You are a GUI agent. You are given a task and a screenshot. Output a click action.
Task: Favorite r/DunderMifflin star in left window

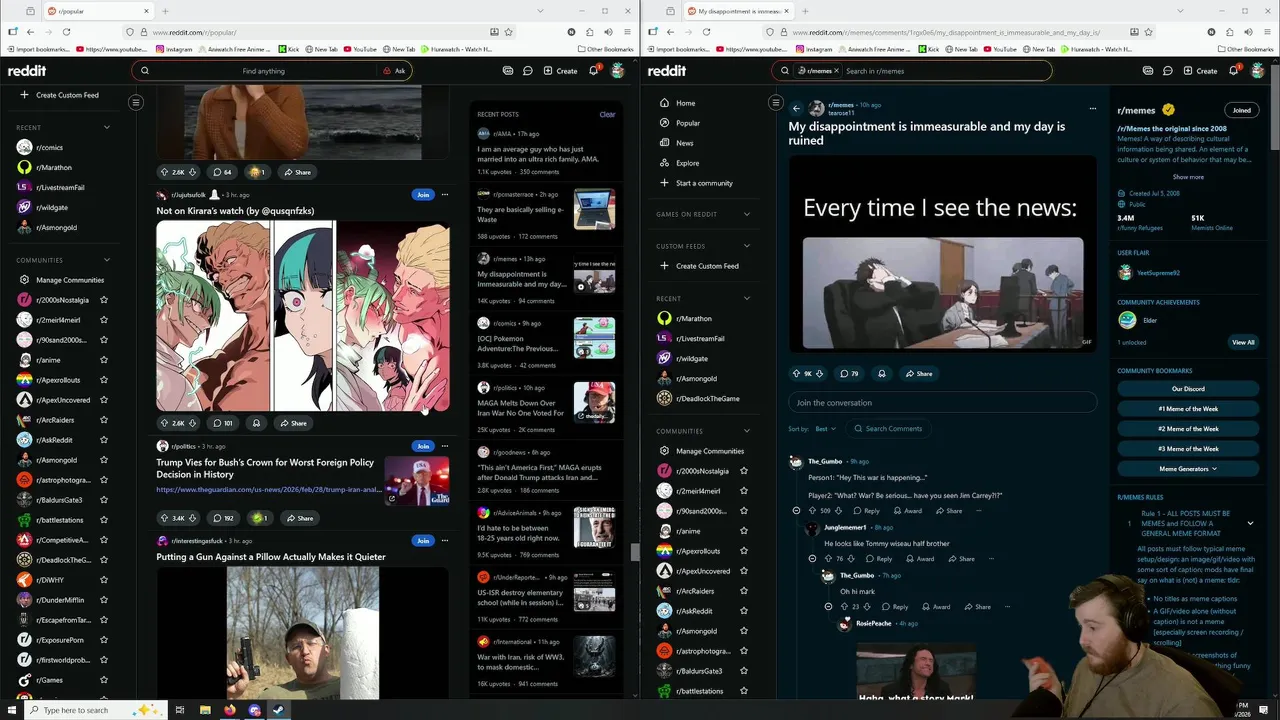coord(104,600)
